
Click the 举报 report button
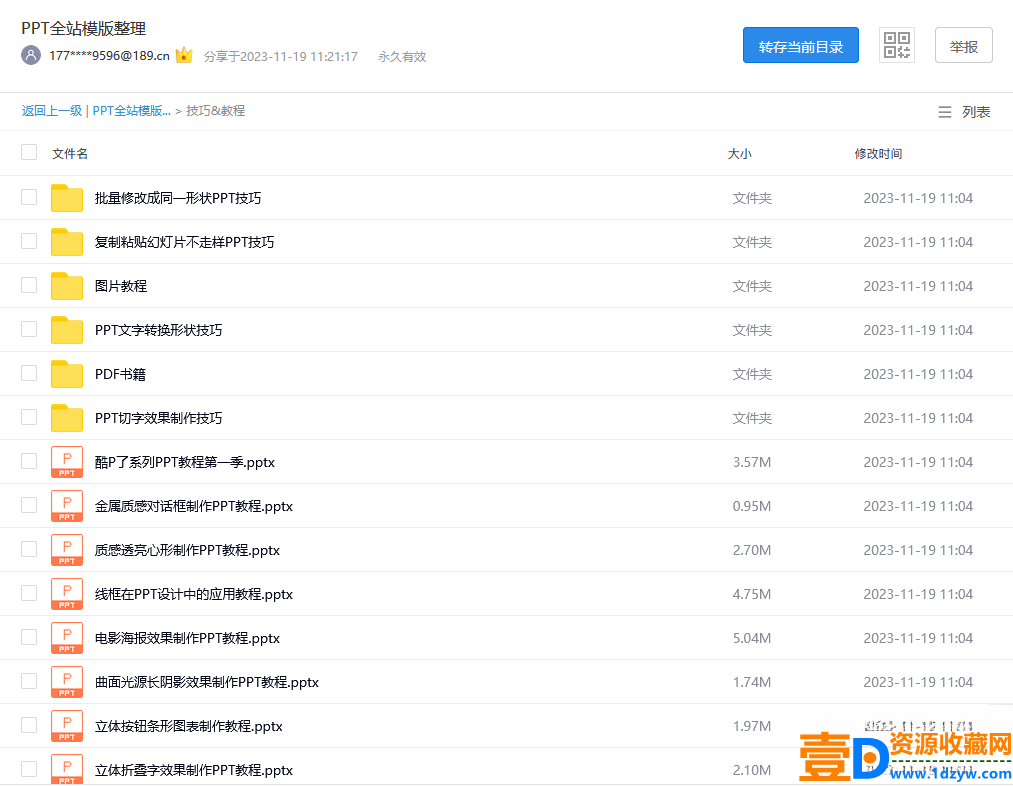(x=963, y=45)
